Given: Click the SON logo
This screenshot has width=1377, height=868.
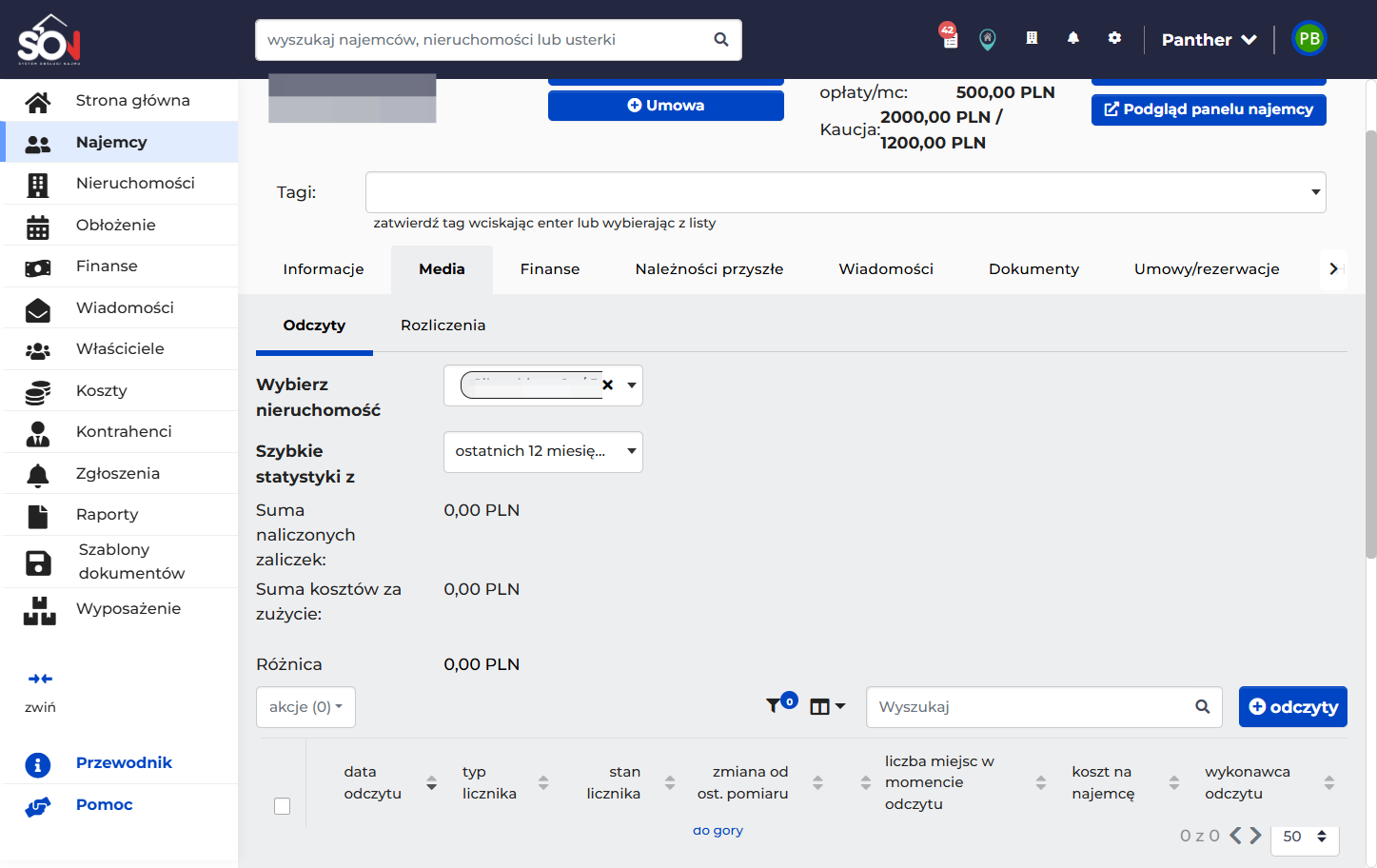Looking at the screenshot, I should coord(49,40).
